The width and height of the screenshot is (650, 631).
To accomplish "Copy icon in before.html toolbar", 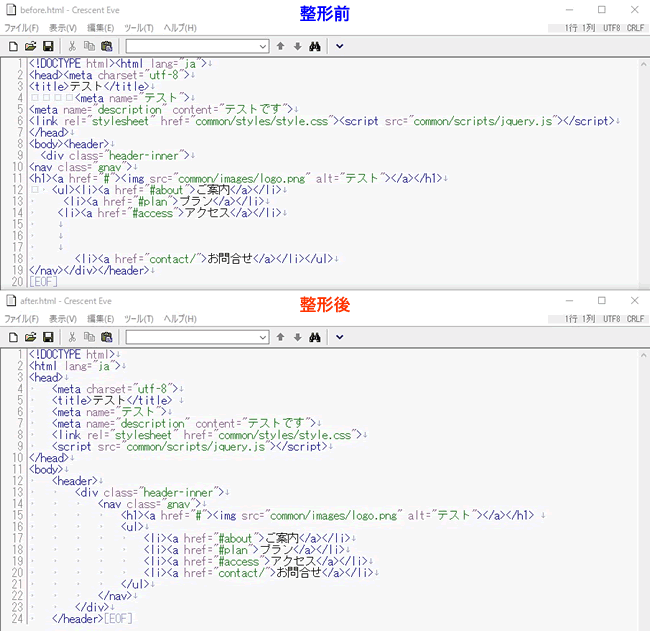I will (x=89, y=46).
